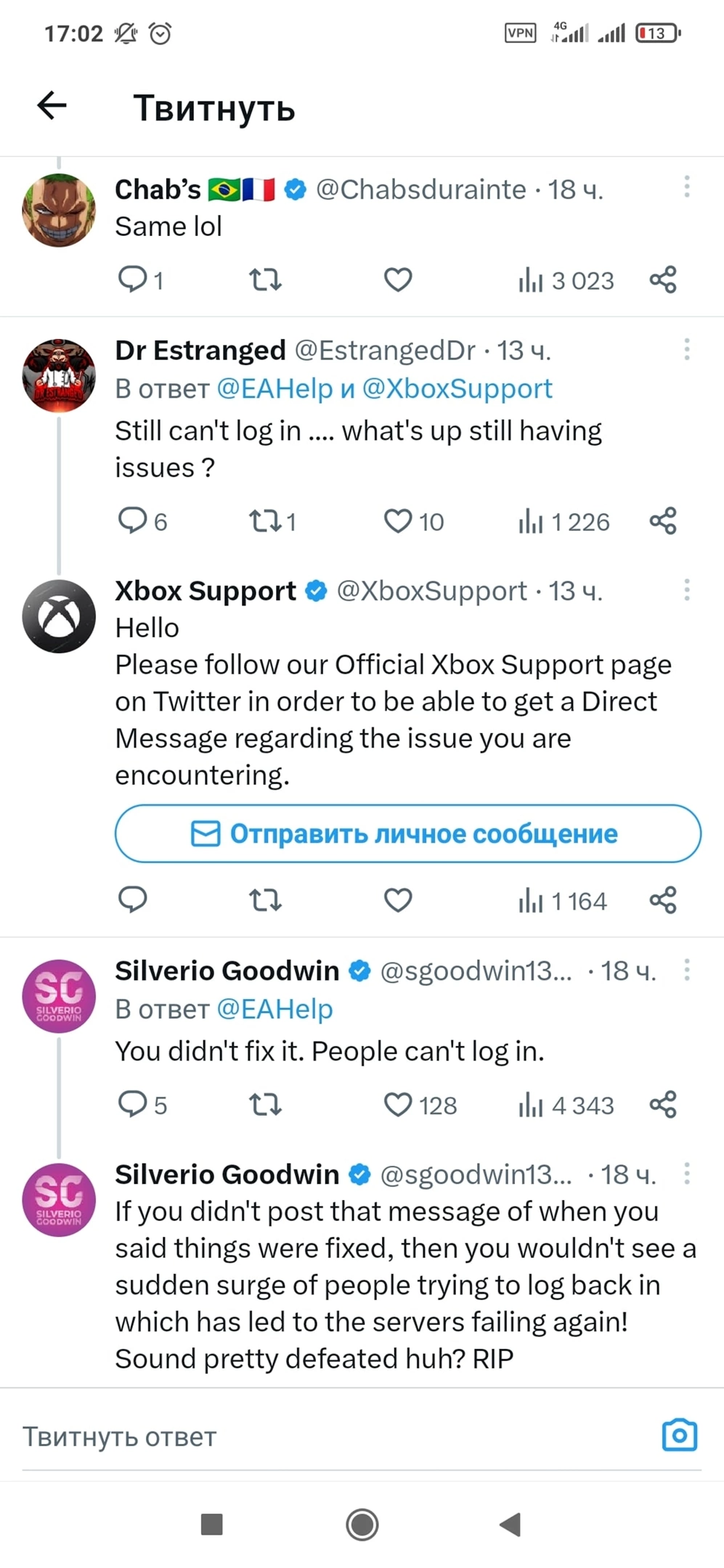The height and width of the screenshot is (1568, 724).
Task: Like Silverio Goodwin's tweet with 128 likes
Action: (x=397, y=1105)
